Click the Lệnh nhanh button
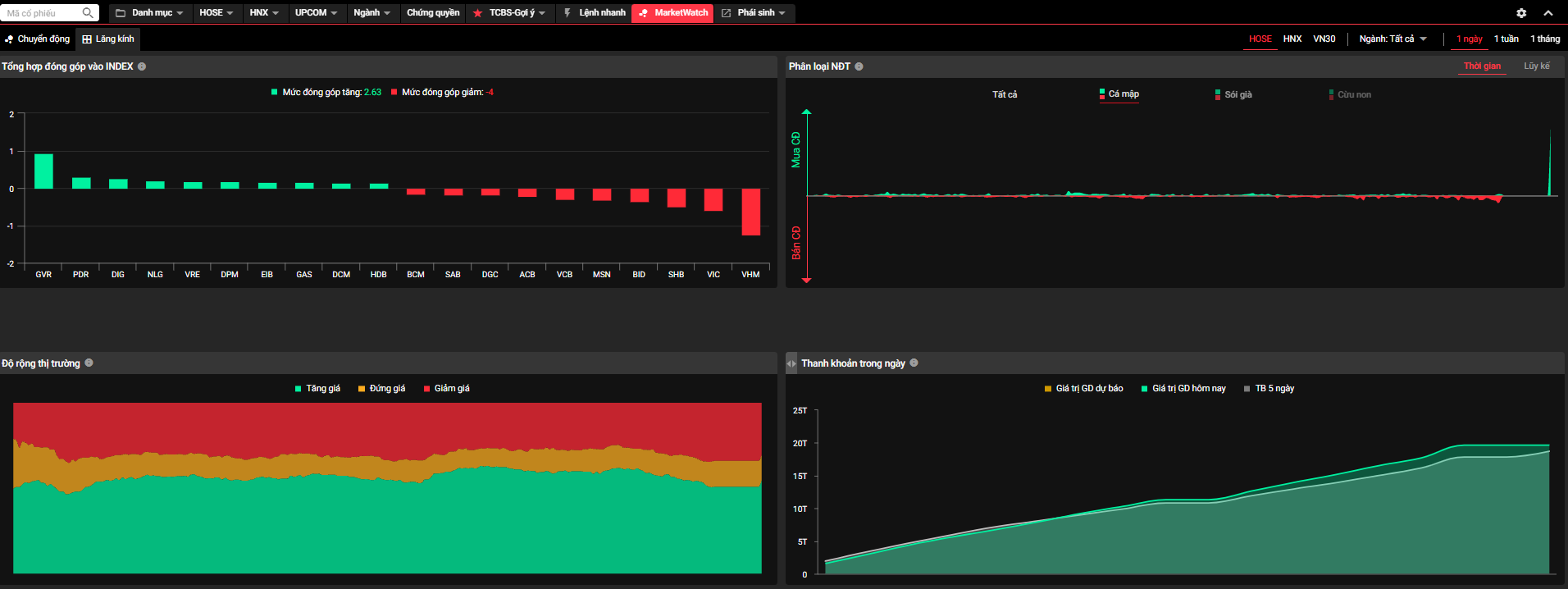Screen dimensions: 1568x589 pos(595,13)
